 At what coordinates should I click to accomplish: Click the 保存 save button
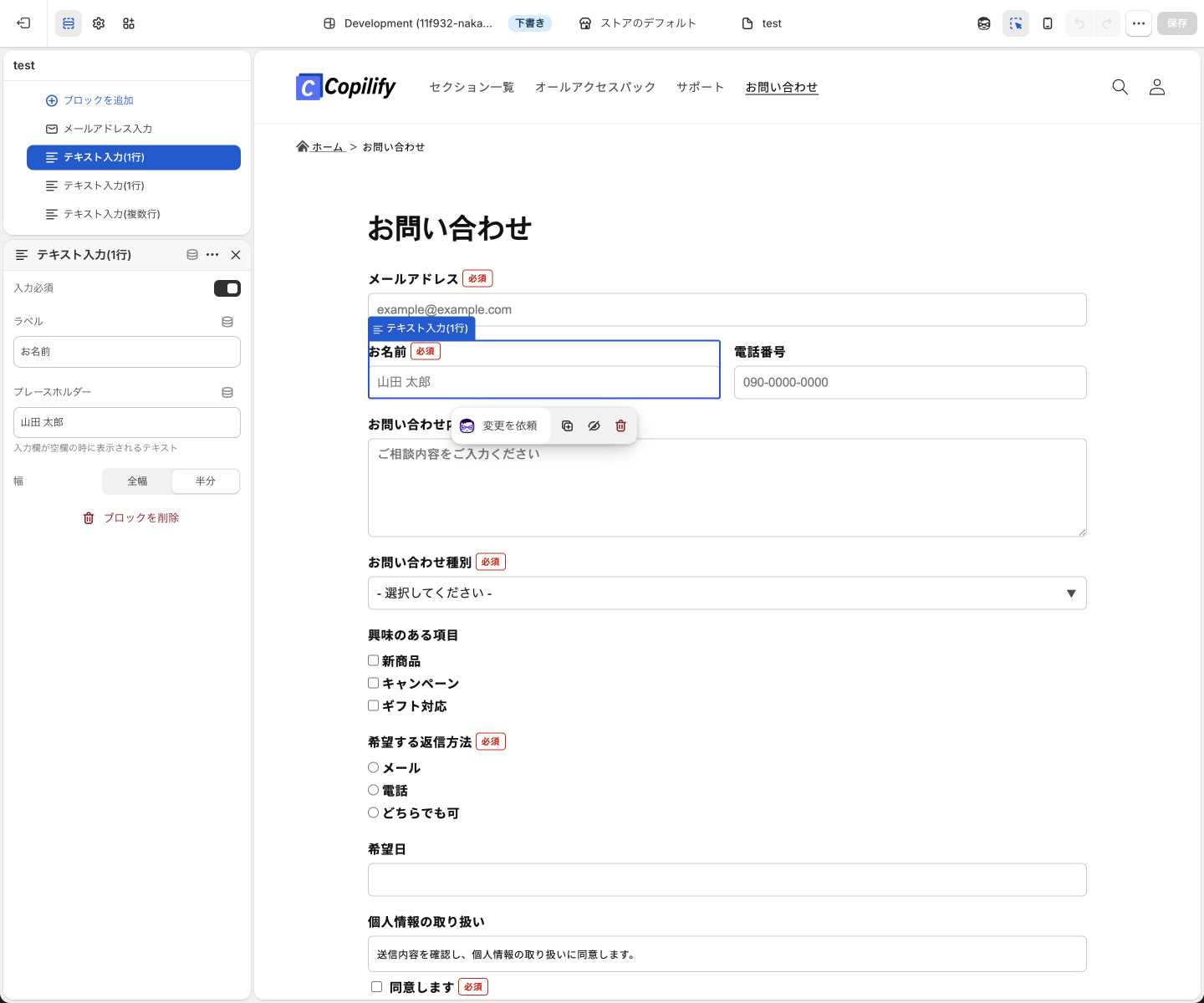pyautogui.click(x=1177, y=23)
